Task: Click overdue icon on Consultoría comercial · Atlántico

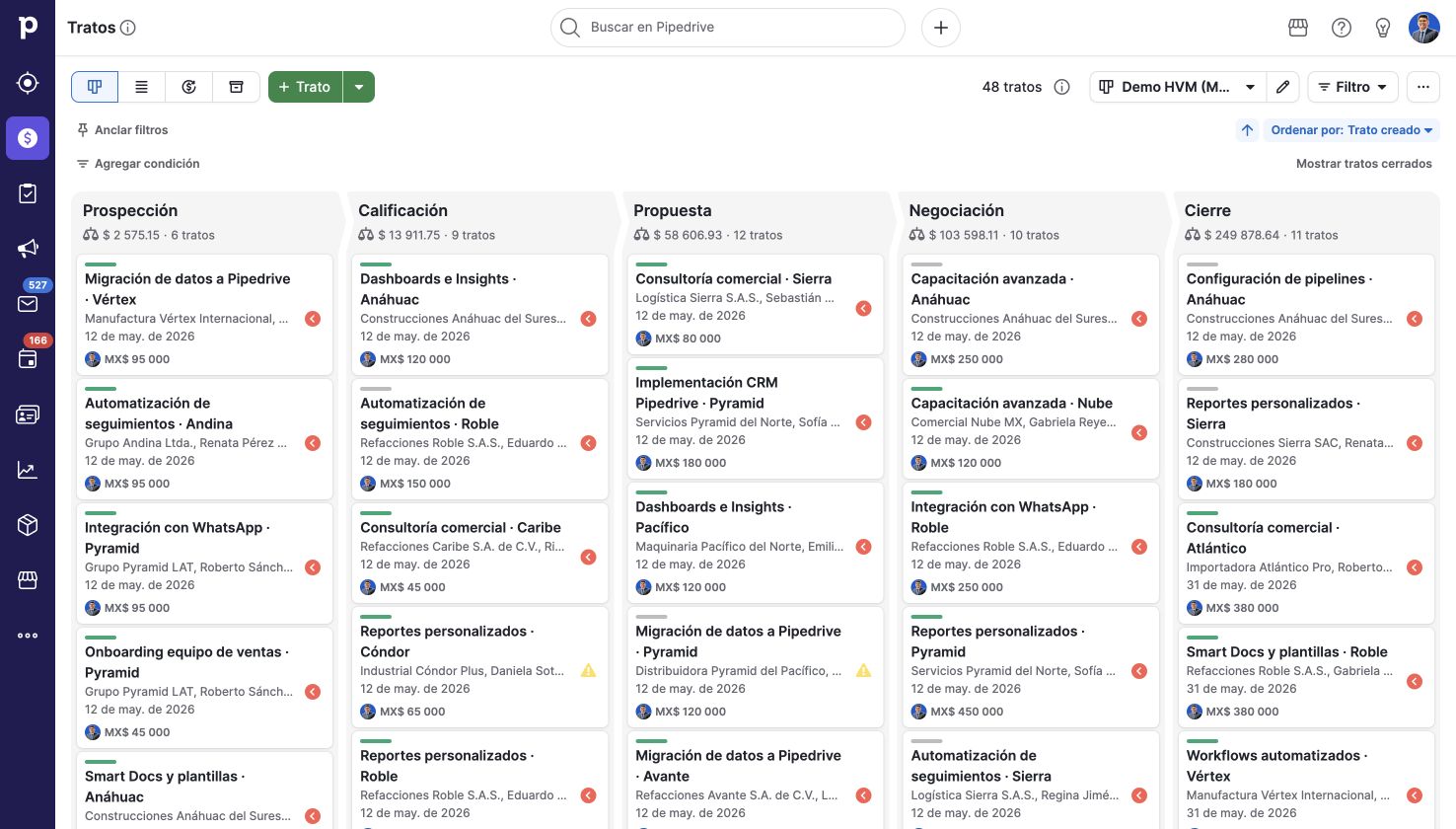Action: point(1414,567)
